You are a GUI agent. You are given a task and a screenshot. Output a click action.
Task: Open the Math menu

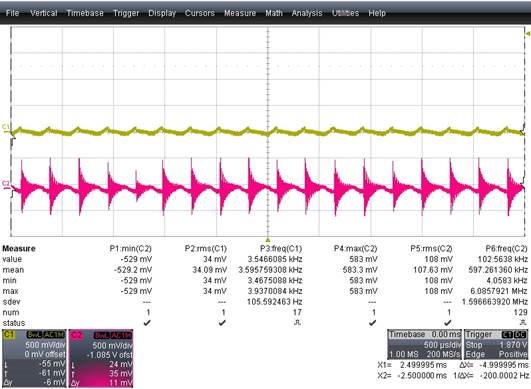[274, 13]
